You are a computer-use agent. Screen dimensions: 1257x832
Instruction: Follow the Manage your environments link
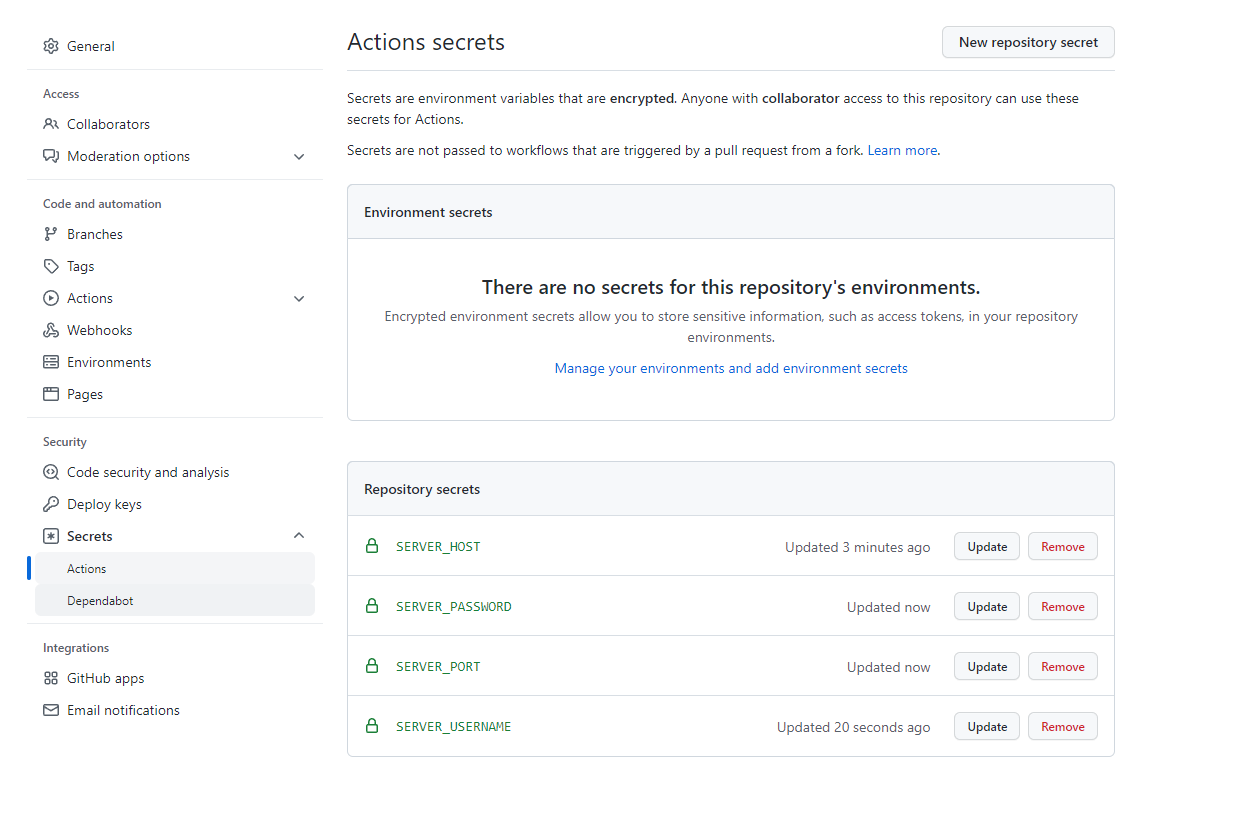[731, 368]
